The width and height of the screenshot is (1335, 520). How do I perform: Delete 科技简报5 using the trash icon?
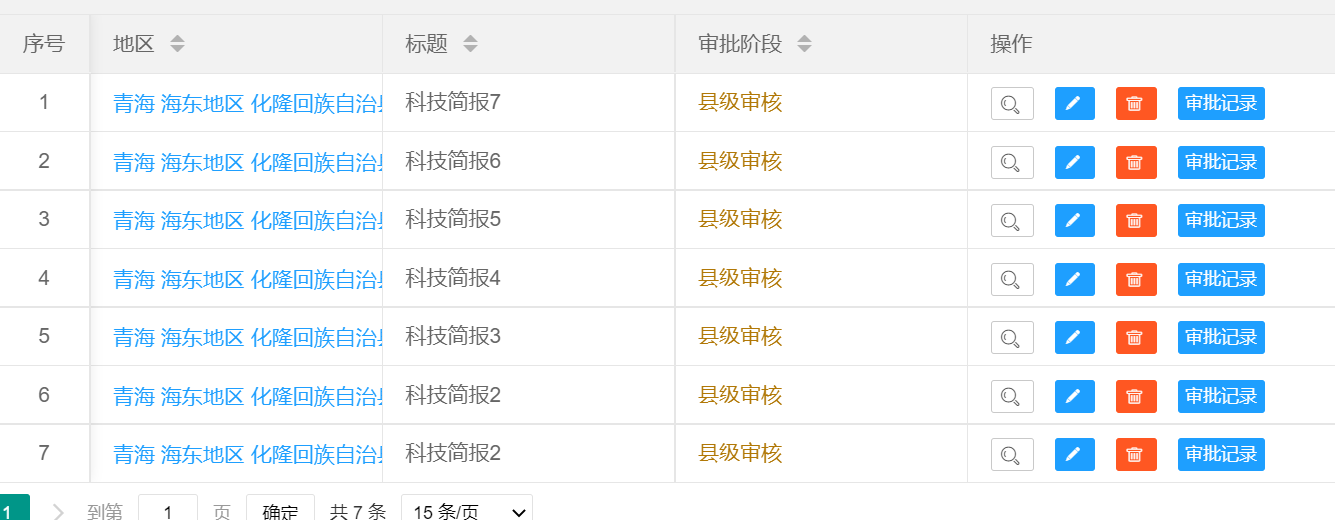tap(1136, 220)
